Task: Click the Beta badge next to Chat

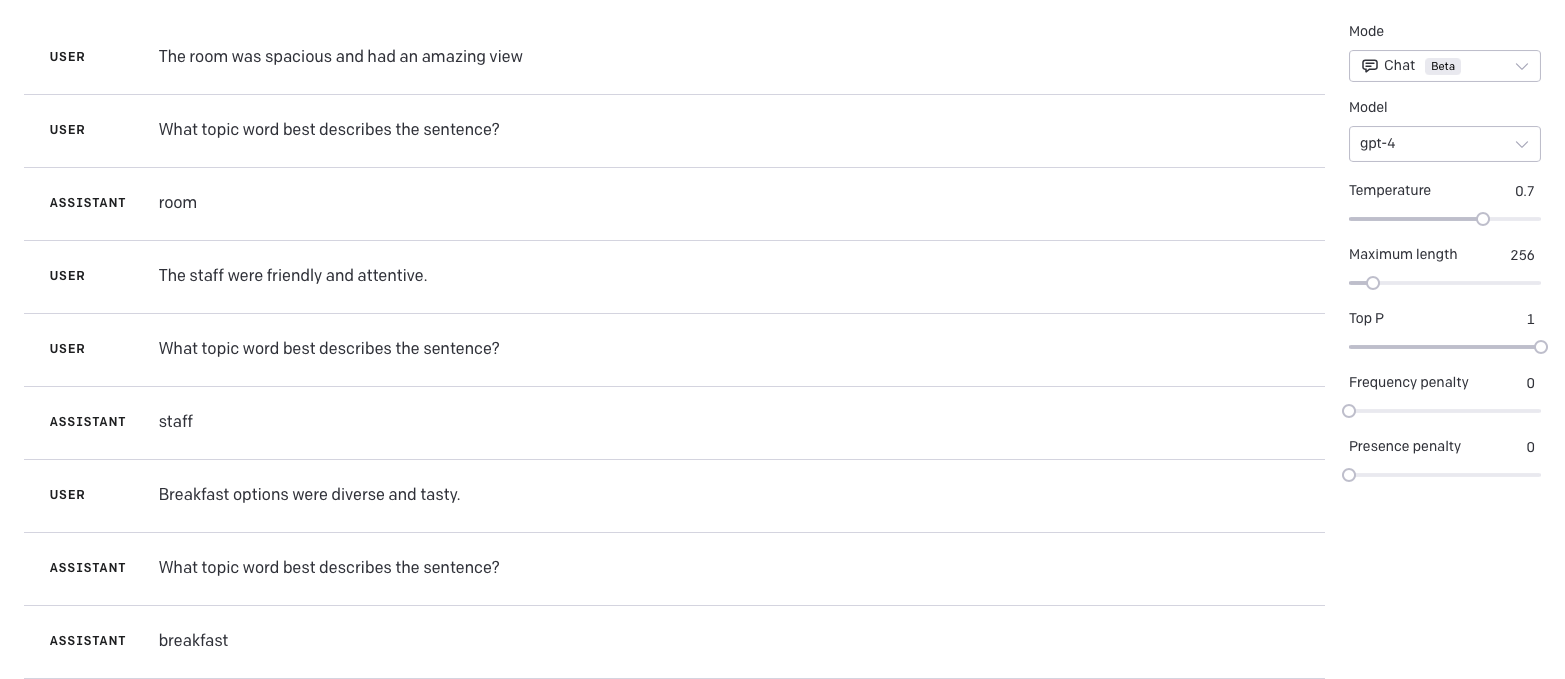Action: coord(1443,66)
